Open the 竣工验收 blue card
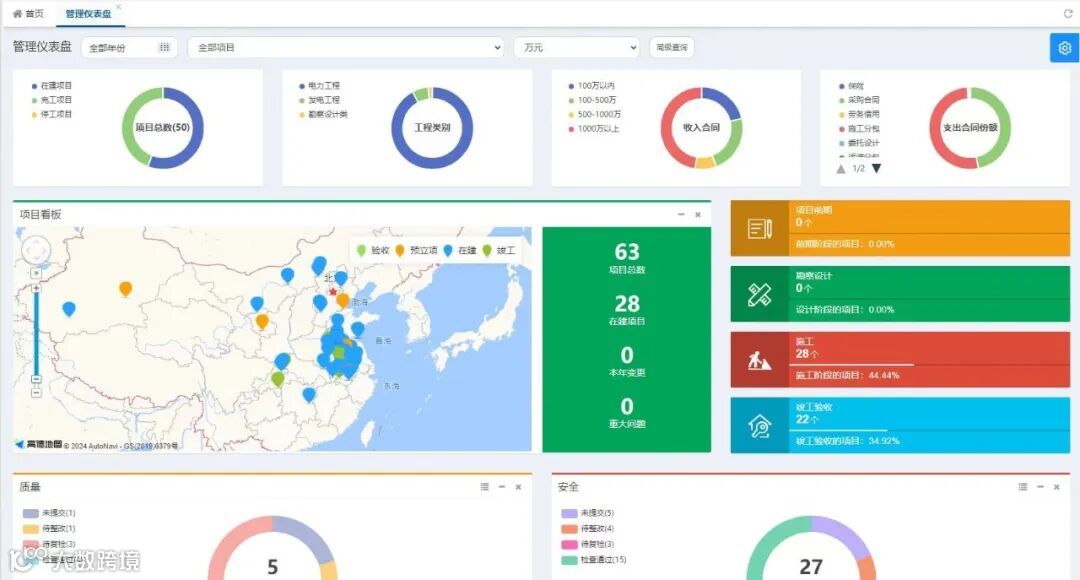Screen dimensions: 1080x580 click(x=900, y=425)
